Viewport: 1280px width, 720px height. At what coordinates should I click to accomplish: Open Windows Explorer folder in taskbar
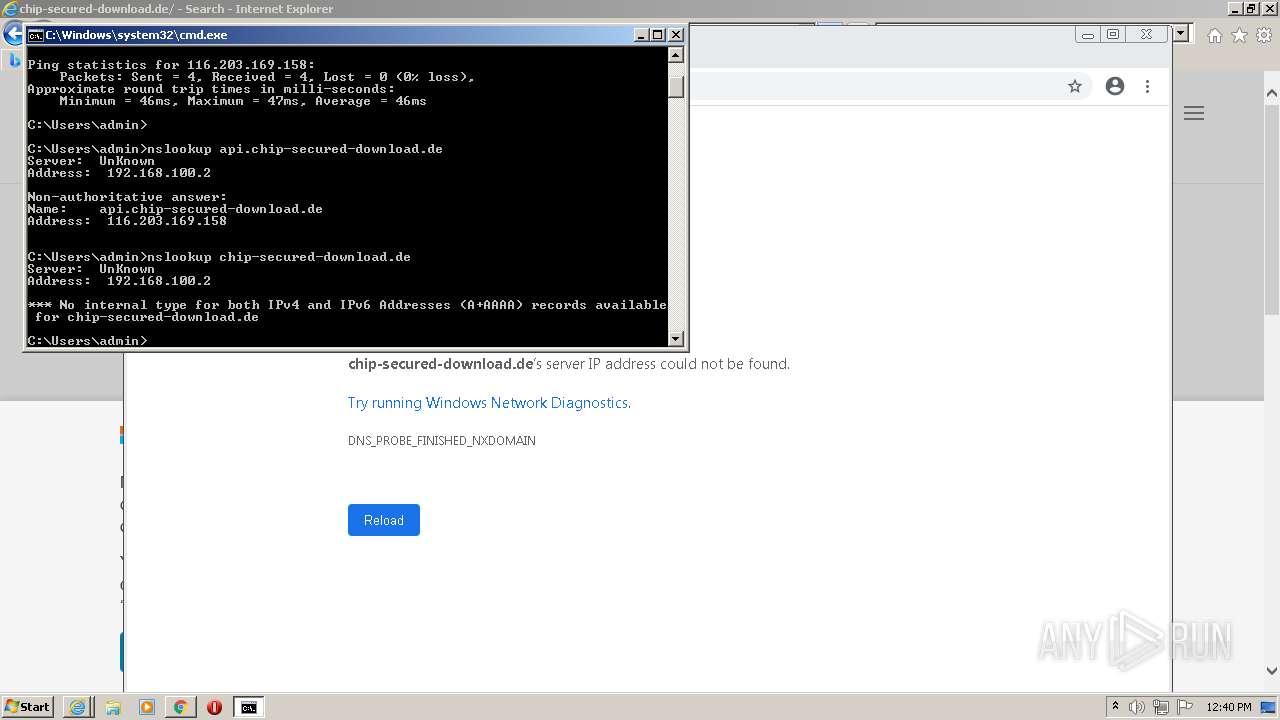pyautogui.click(x=113, y=707)
